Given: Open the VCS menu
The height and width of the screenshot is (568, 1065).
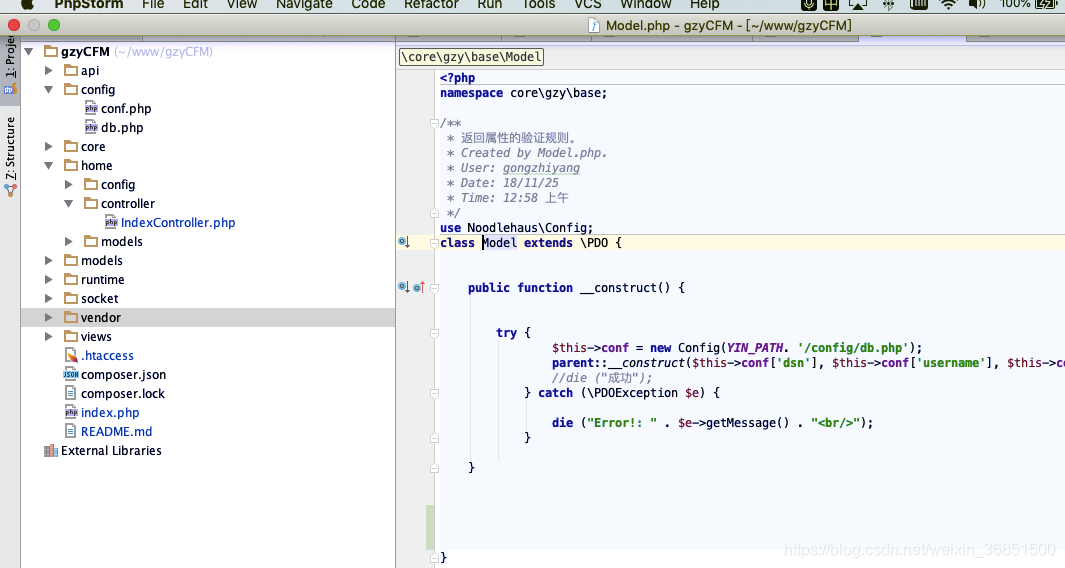Looking at the screenshot, I should coord(588,4).
